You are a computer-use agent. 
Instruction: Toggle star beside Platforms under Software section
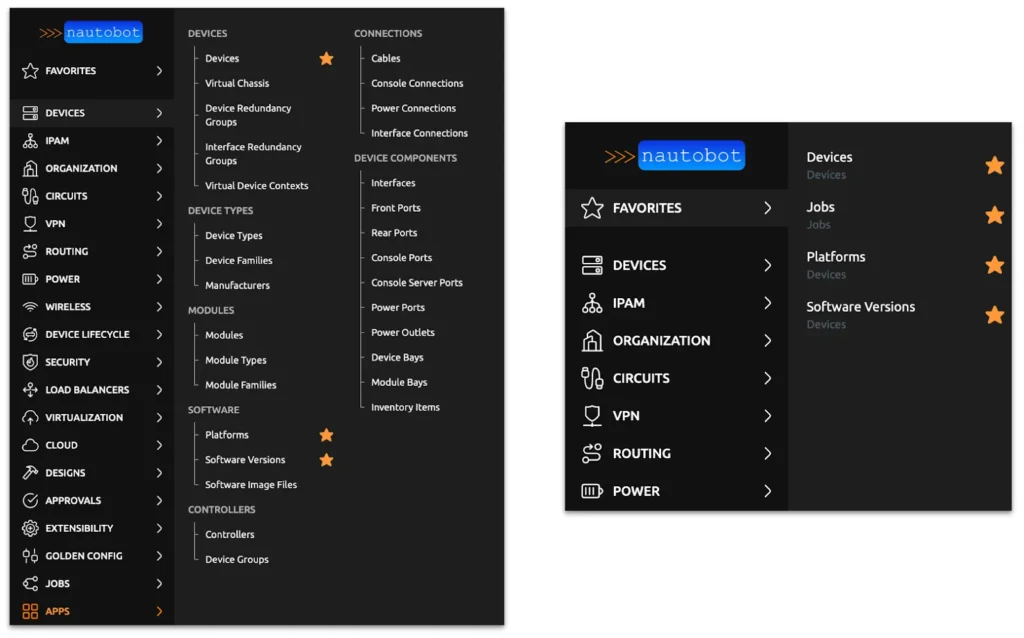click(326, 435)
